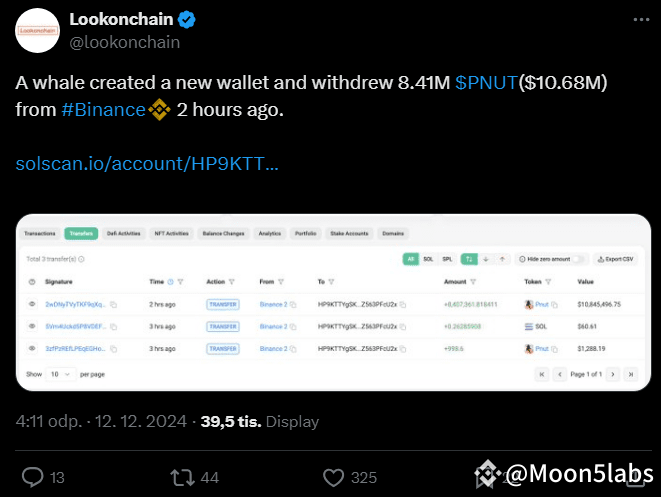Open the tweet's more options menu
The width and height of the screenshot is (661, 497).
640,19
